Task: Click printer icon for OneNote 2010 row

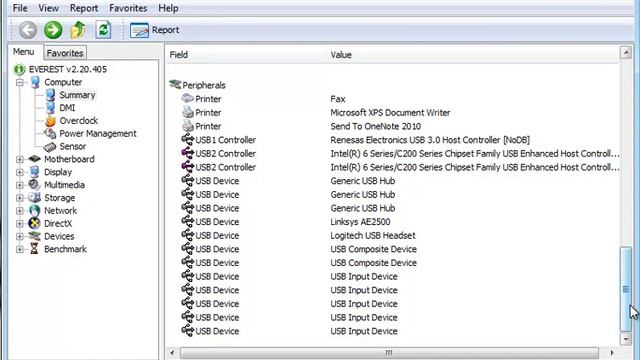Action: [188, 126]
